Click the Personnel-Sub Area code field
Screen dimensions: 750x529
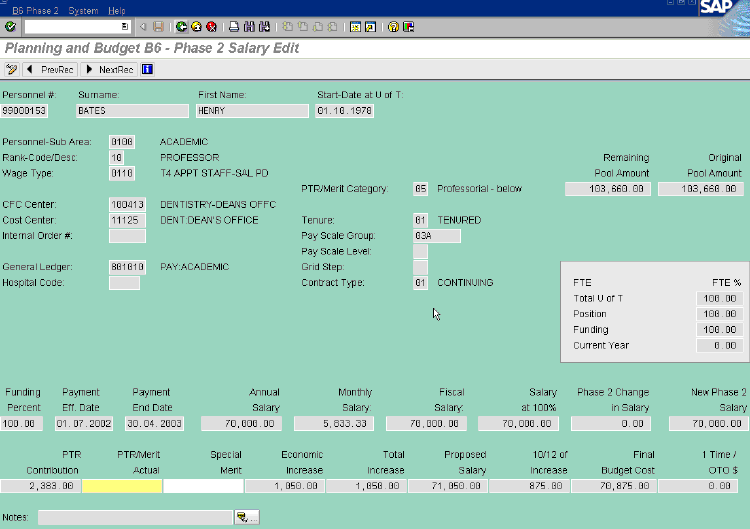coord(122,142)
